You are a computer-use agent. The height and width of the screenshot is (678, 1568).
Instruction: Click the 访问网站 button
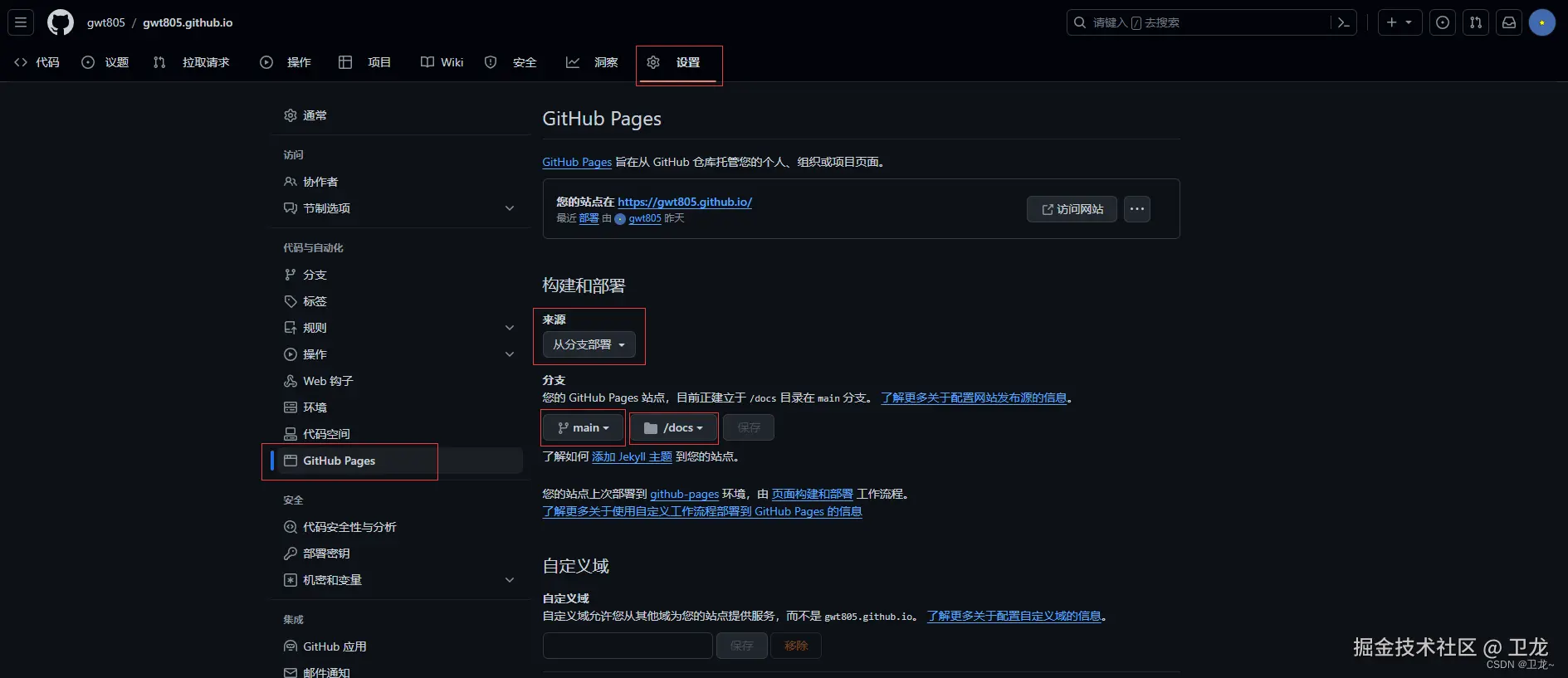[x=1072, y=209]
